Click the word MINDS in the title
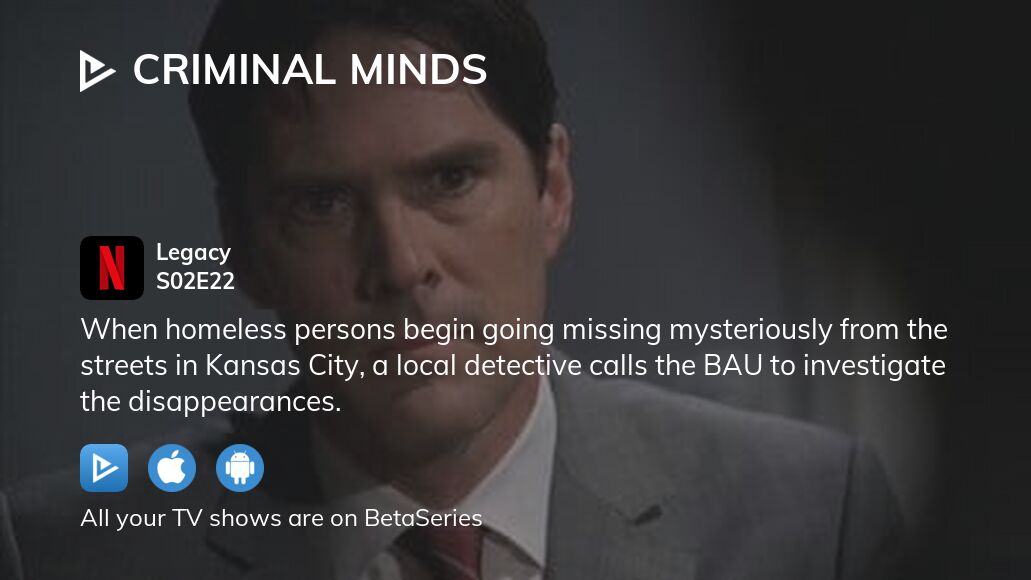Viewport: 1031px width, 580px height. (418, 70)
